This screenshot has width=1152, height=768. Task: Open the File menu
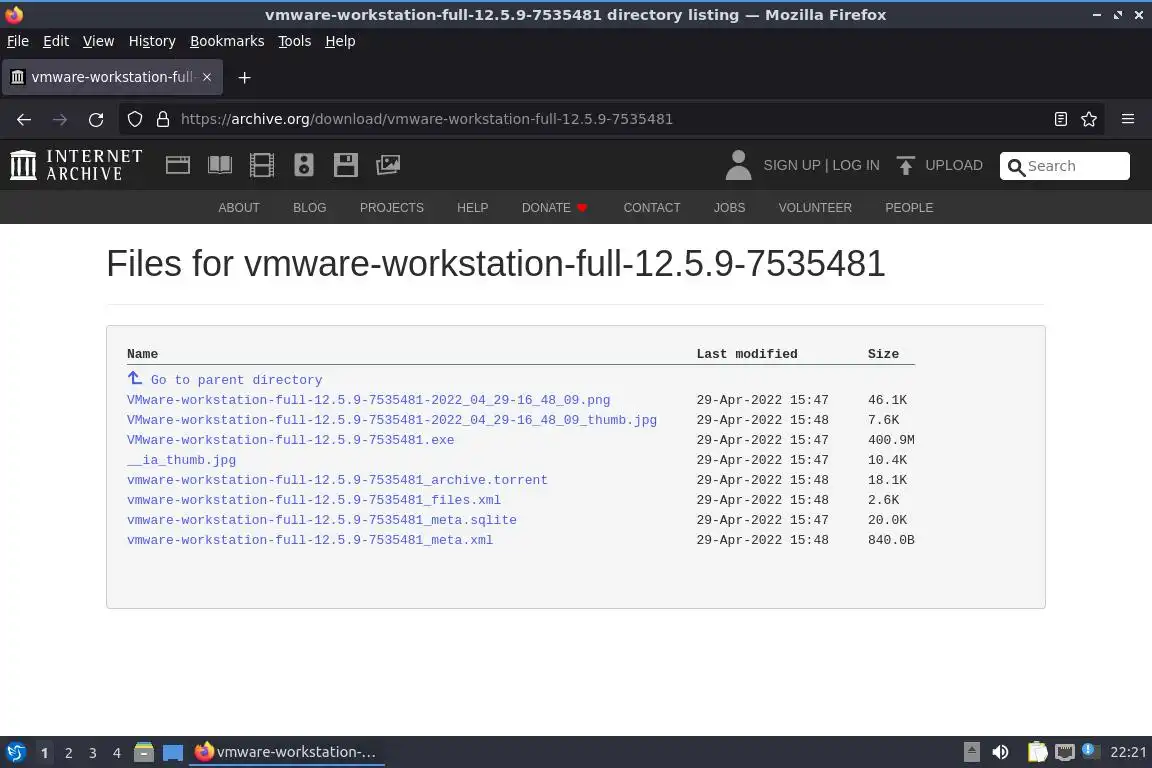click(x=18, y=41)
